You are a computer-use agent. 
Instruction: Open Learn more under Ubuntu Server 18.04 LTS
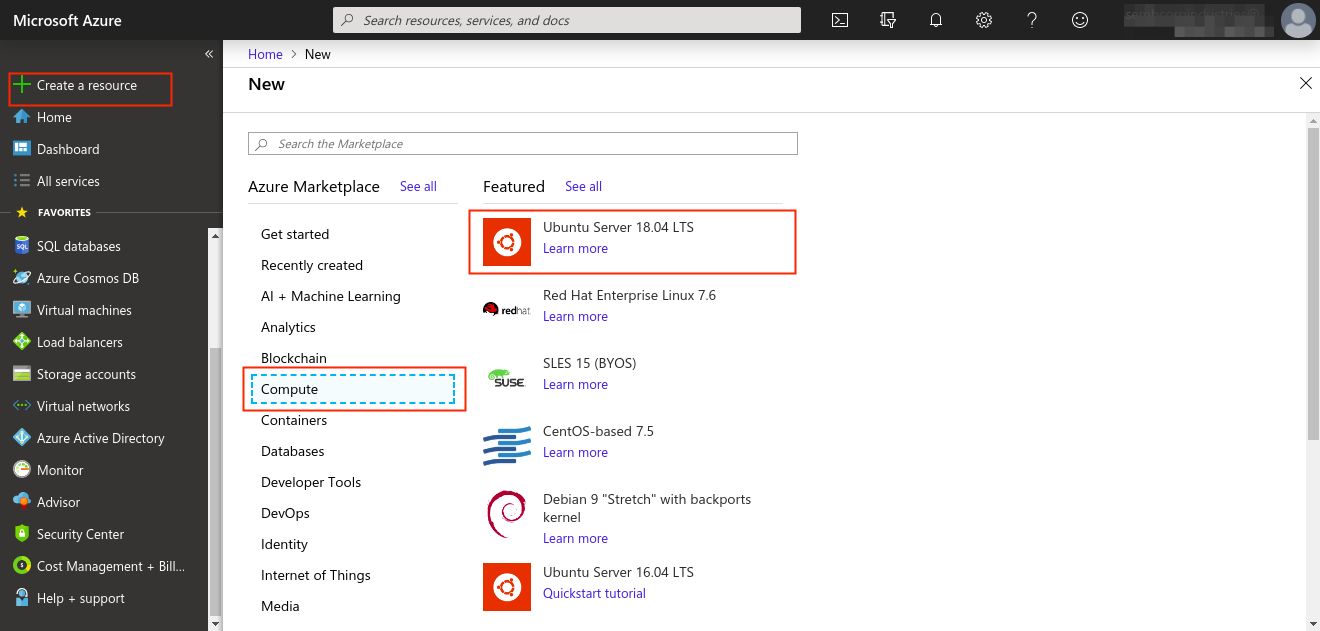pyautogui.click(x=575, y=248)
